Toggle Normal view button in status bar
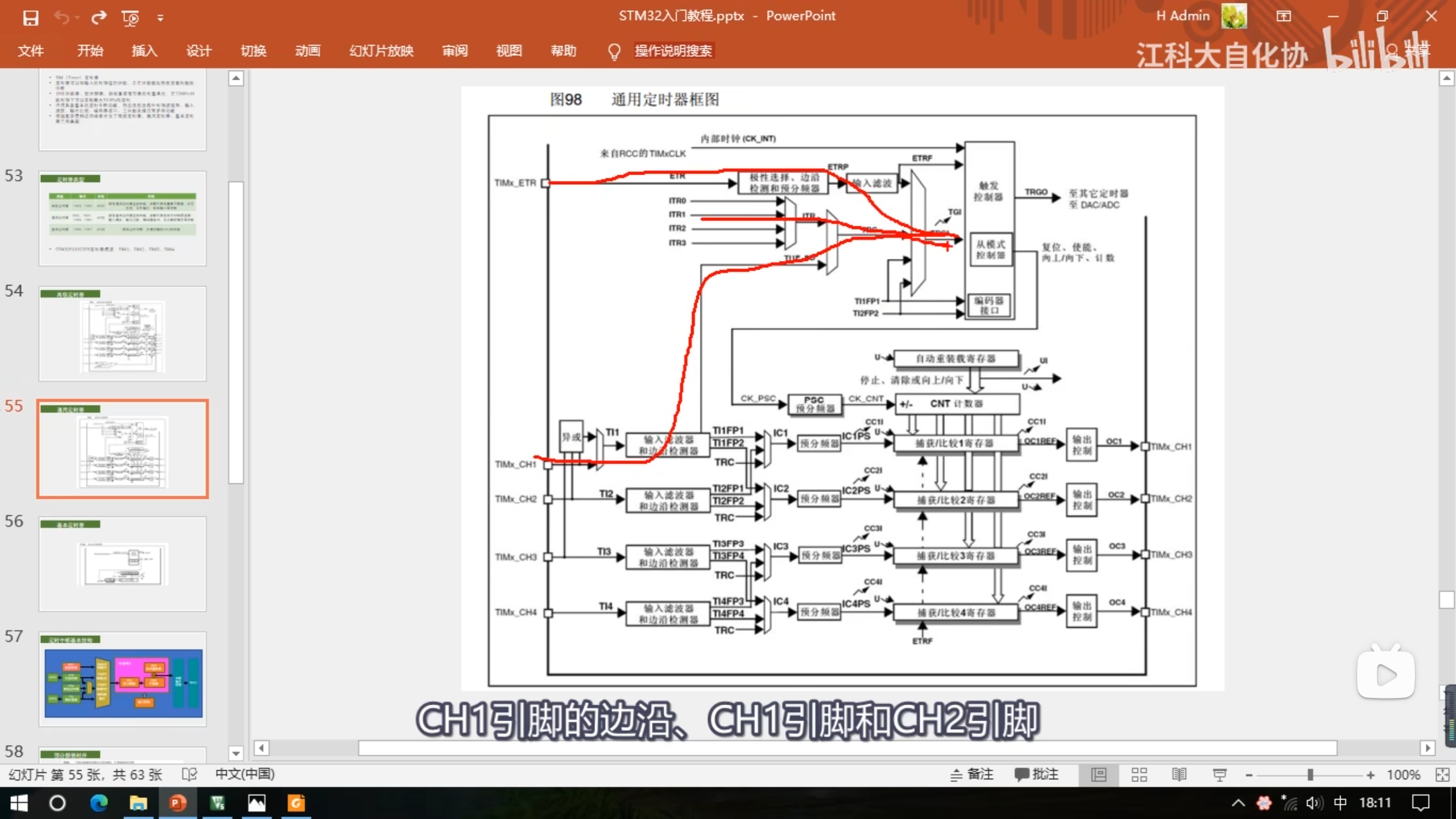This screenshot has width=1456, height=819. click(1099, 775)
